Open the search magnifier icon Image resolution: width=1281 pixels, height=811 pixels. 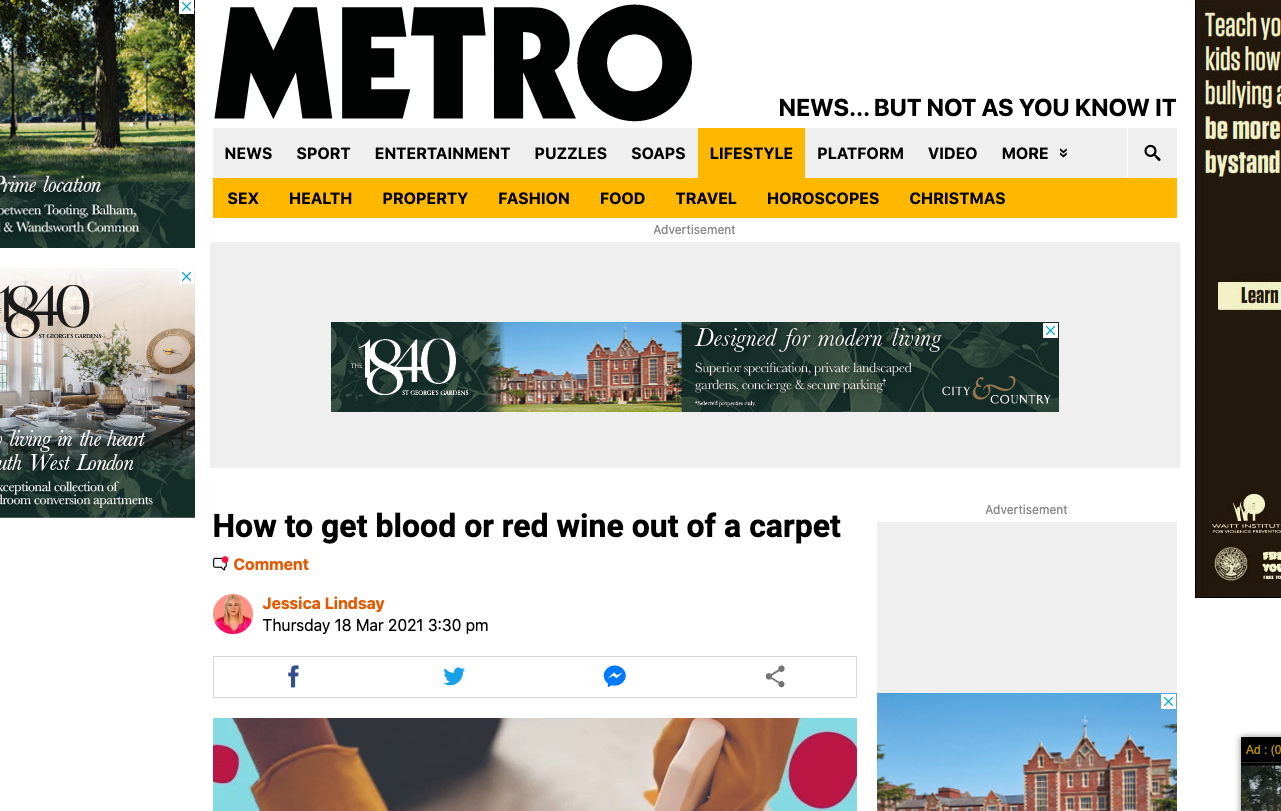(x=1151, y=153)
